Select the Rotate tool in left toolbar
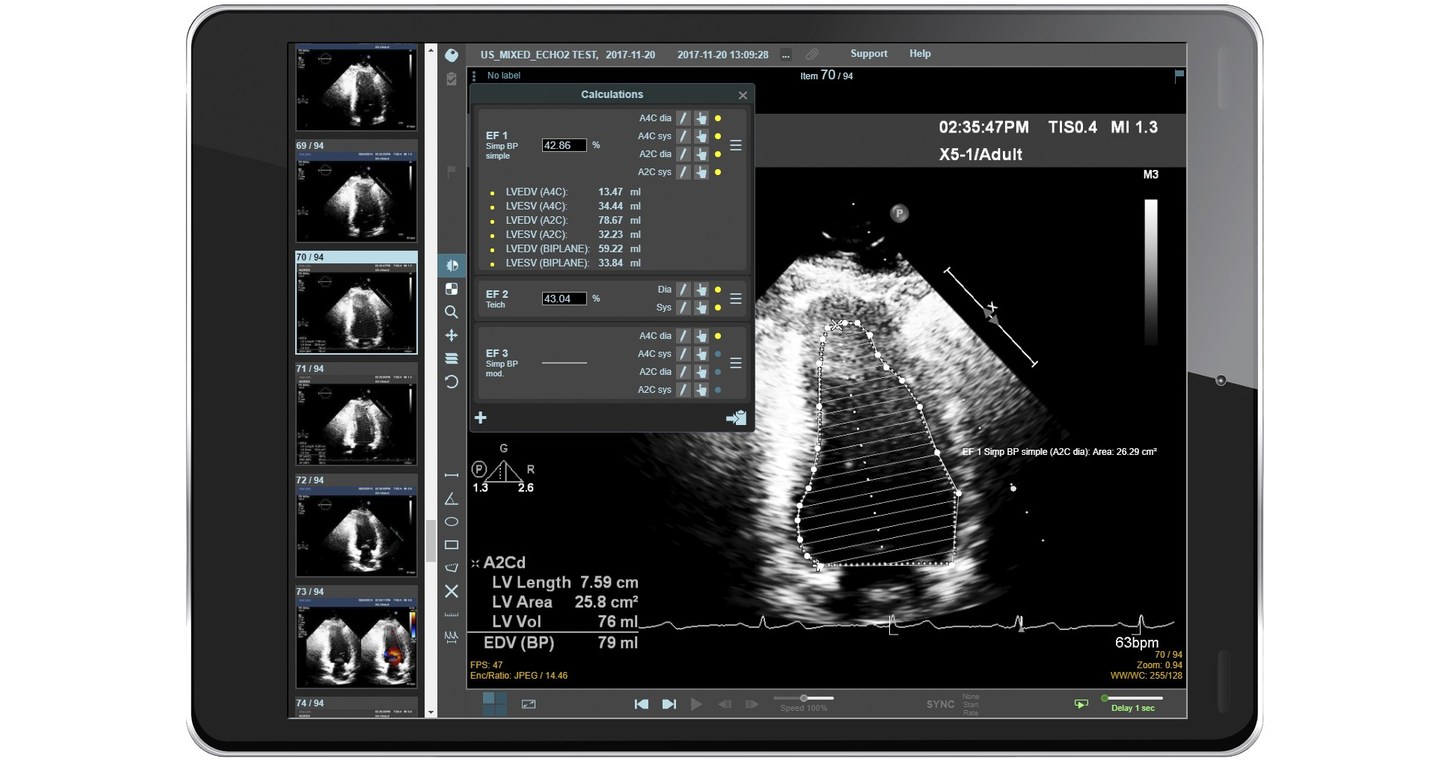 pyautogui.click(x=452, y=382)
